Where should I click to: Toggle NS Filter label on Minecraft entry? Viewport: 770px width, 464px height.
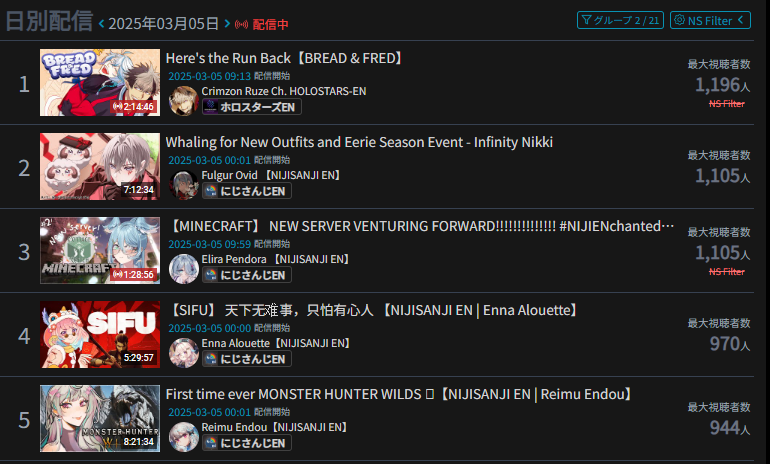tap(727, 272)
